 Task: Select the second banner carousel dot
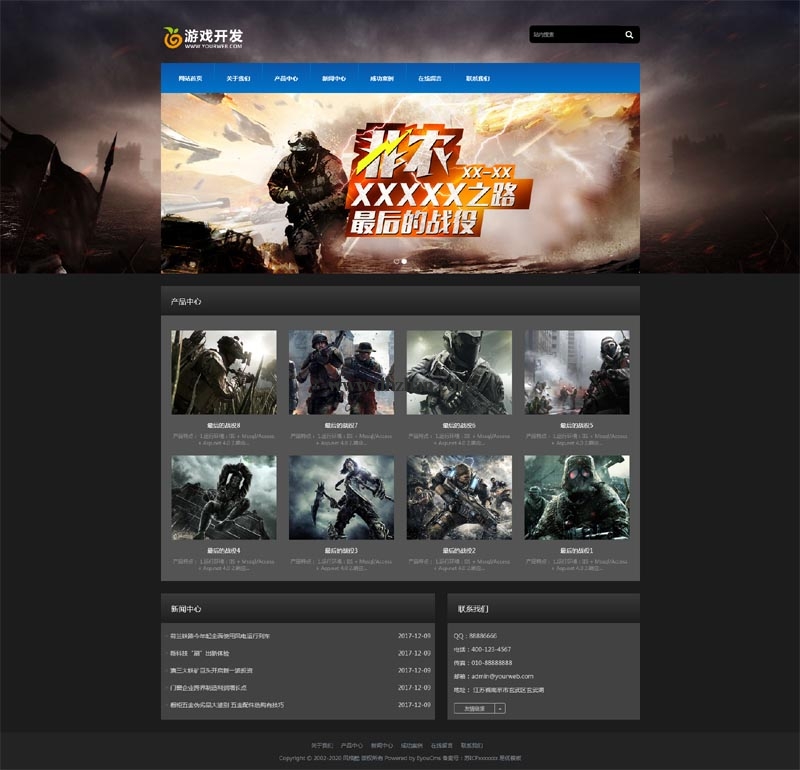404,261
